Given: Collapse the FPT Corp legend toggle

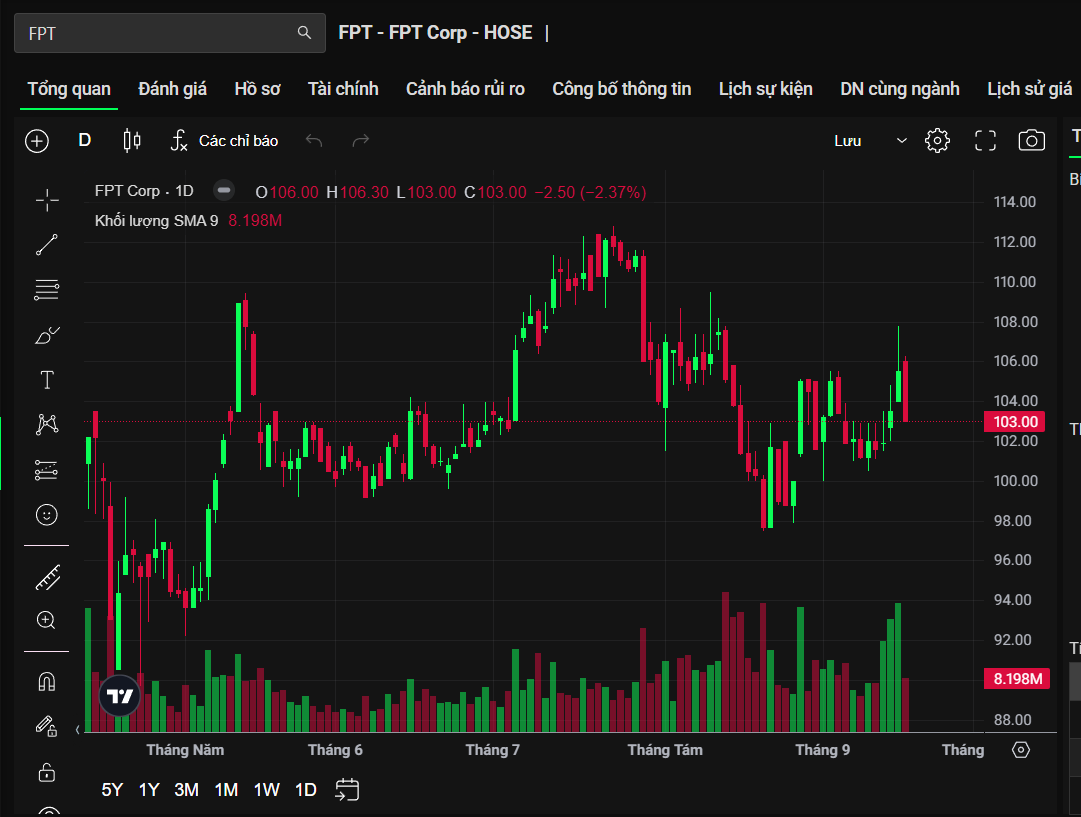Looking at the screenshot, I should point(223,190).
